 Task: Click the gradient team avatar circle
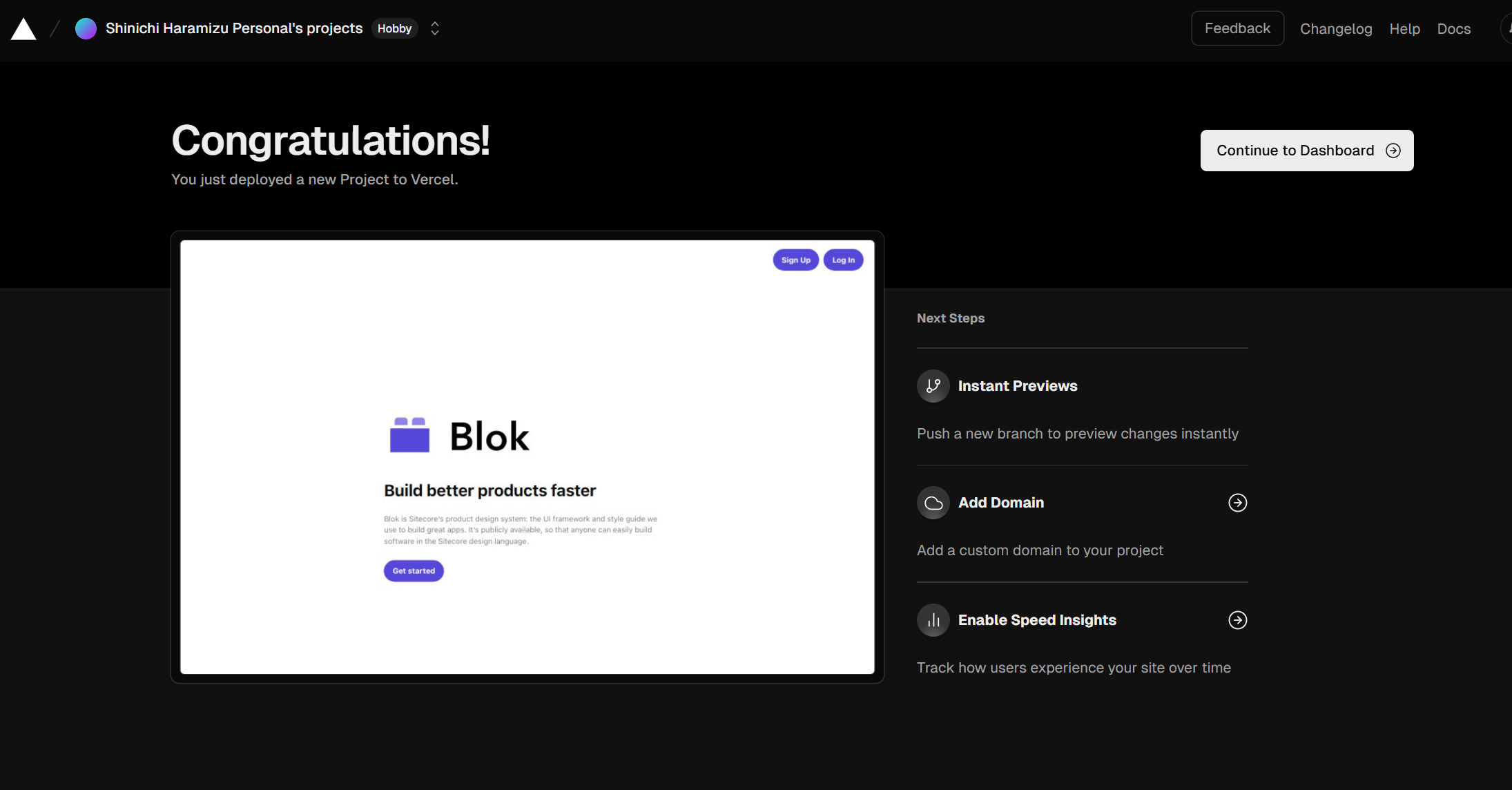[86, 28]
